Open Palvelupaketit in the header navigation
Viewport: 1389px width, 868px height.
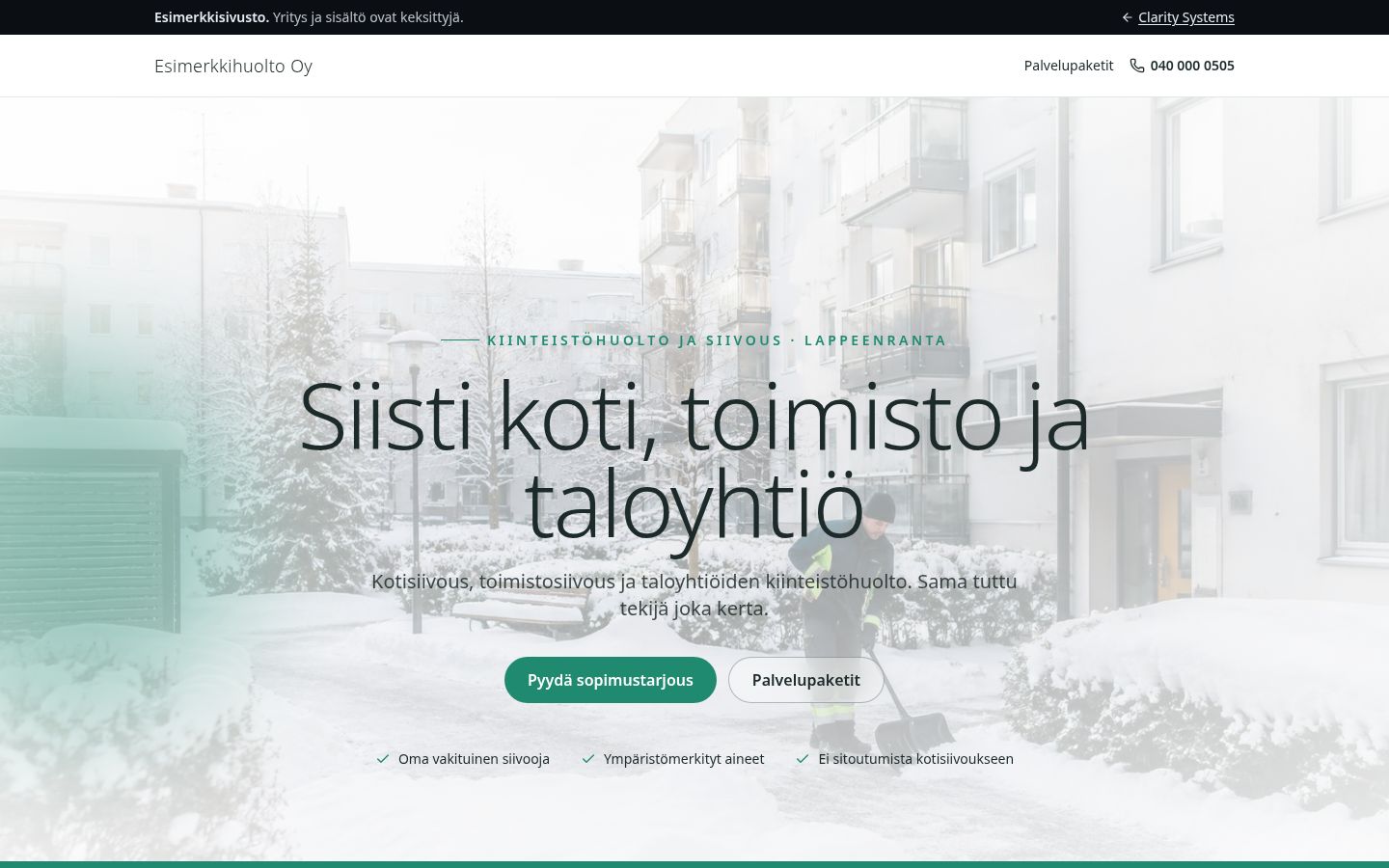point(1069,66)
